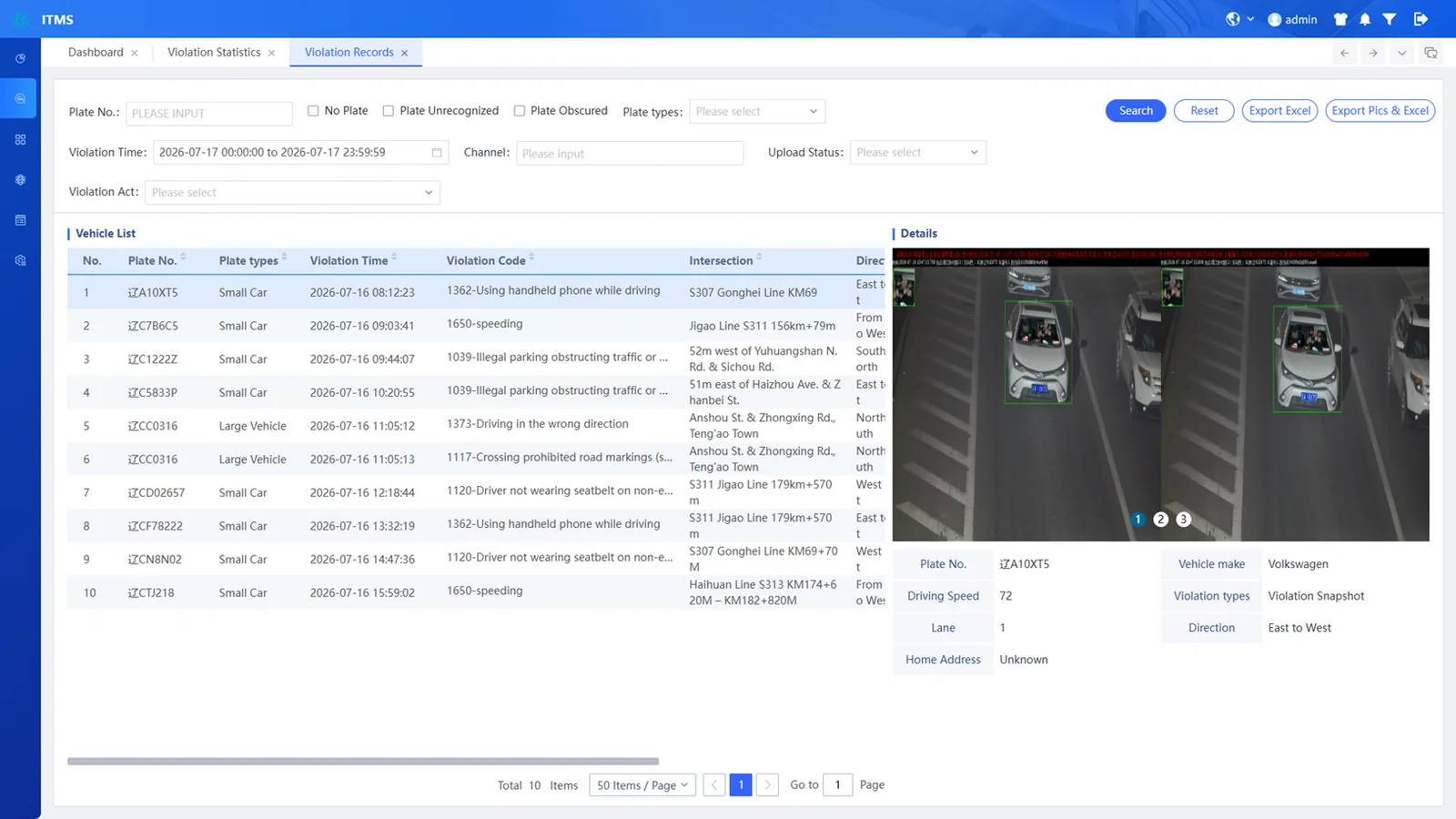Viewport: 1456px width, 819px height.
Task: Check the Plate Obscured checkbox
Action: point(520,111)
